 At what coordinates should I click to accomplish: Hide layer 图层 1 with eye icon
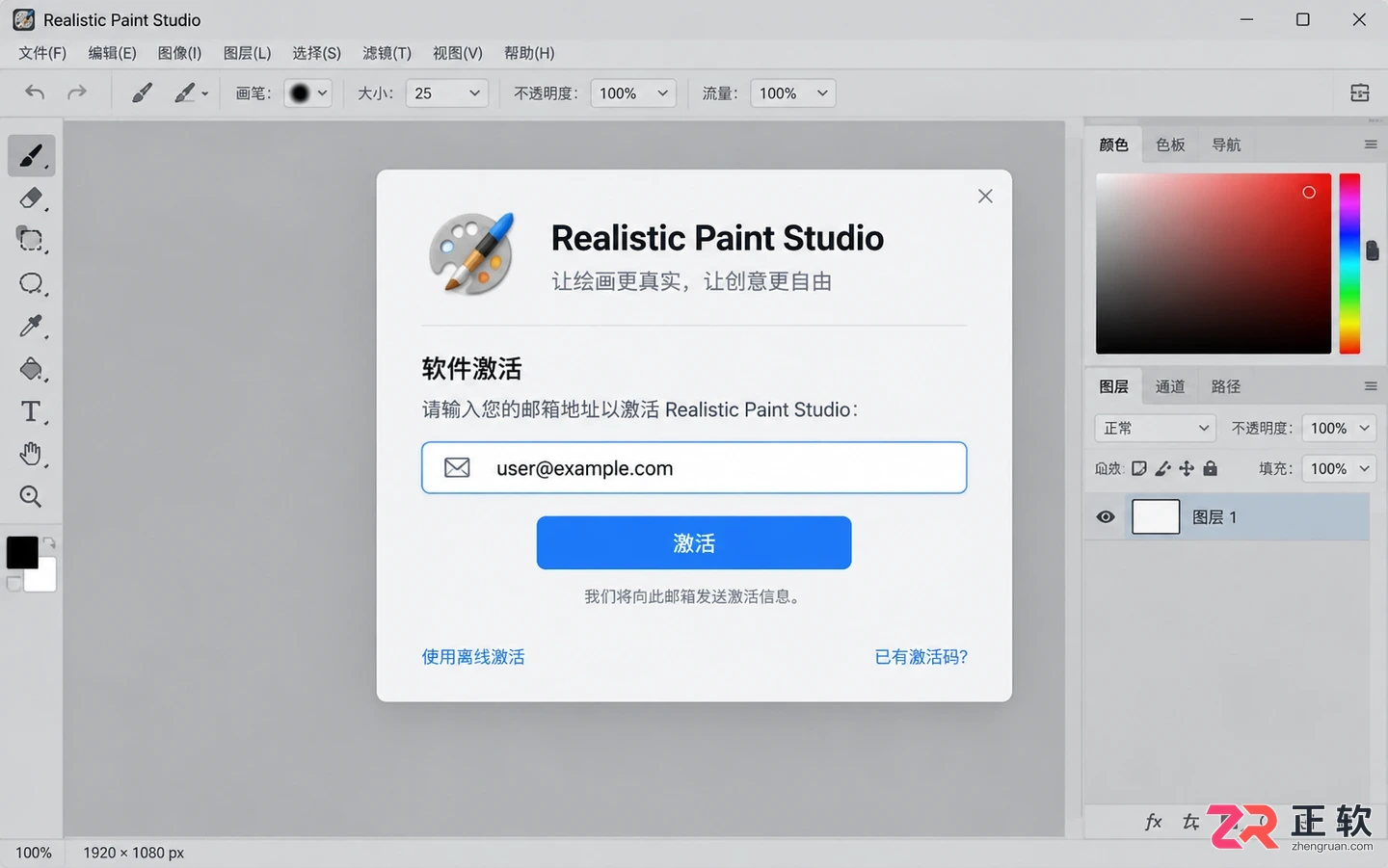pyautogui.click(x=1106, y=517)
